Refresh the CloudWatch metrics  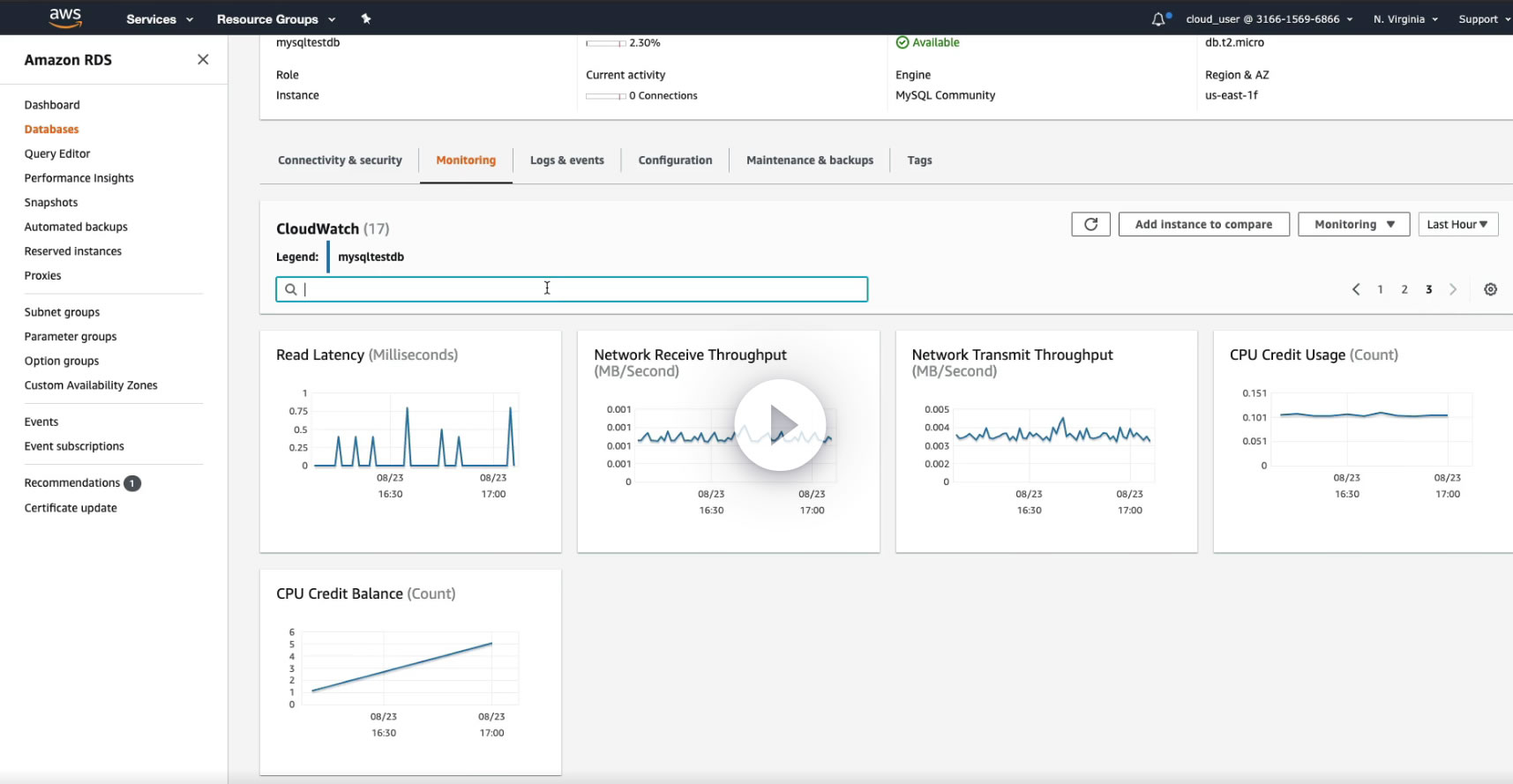(1090, 224)
